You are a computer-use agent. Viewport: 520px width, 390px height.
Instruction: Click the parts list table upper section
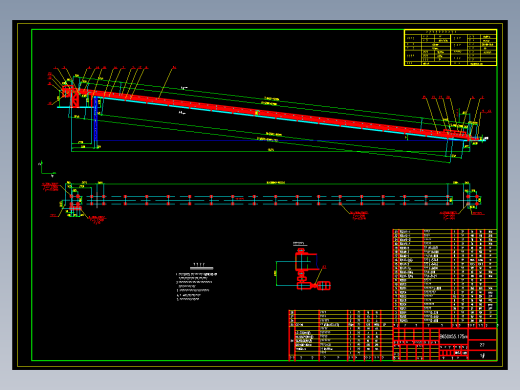tap(445, 276)
